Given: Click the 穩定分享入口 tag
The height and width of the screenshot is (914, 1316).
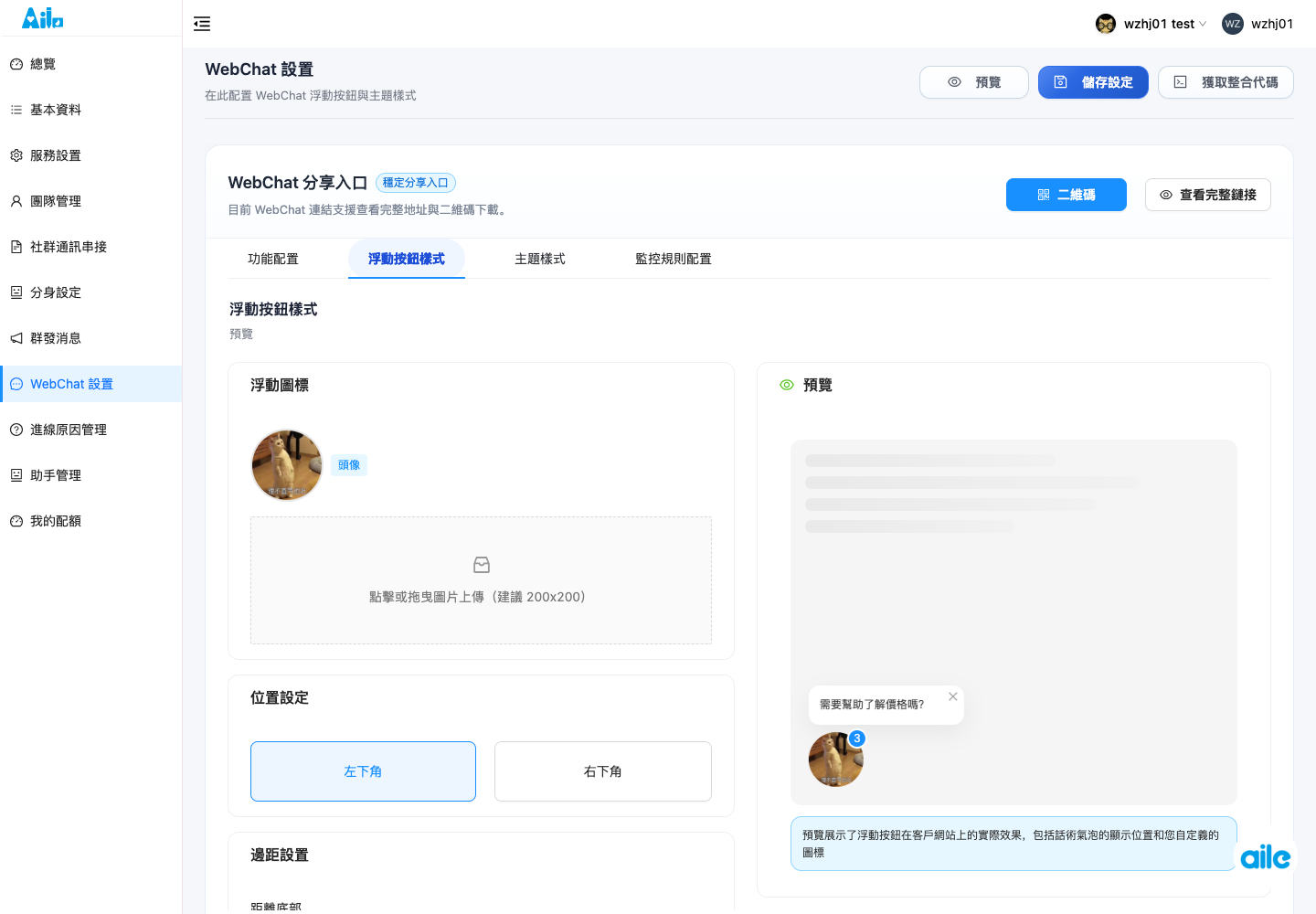Looking at the screenshot, I should click(x=416, y=183).
